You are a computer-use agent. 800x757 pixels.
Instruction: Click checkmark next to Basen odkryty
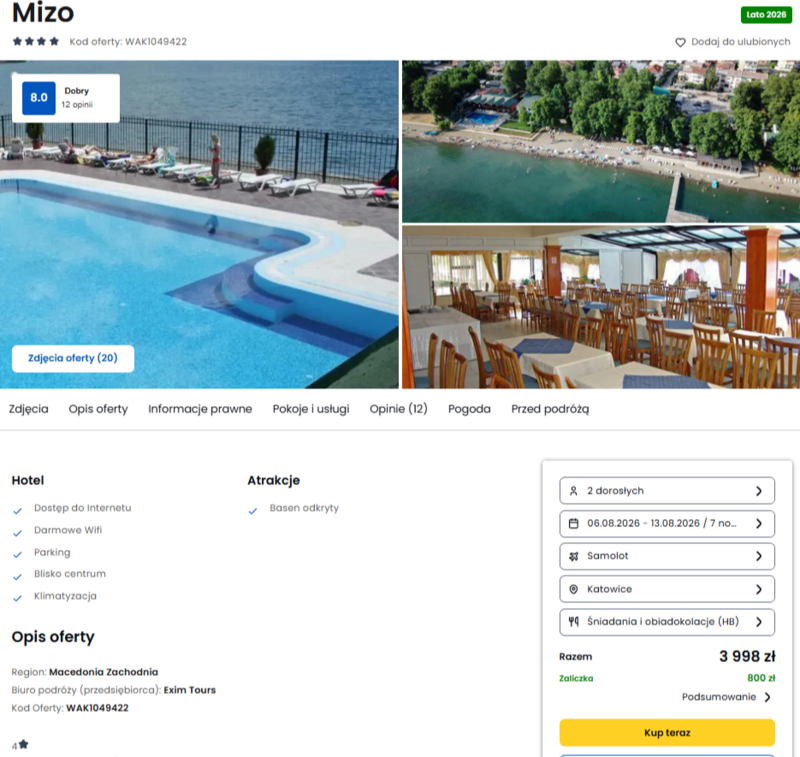[x=253, y=511]
